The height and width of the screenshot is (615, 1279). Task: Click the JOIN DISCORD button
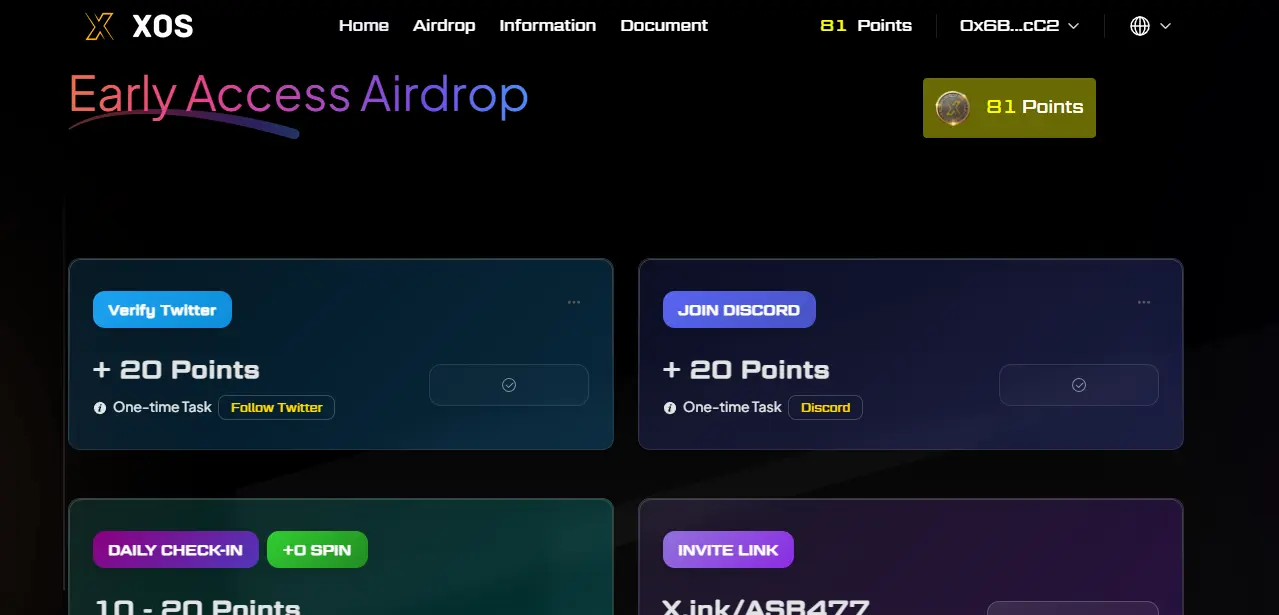[x=739, y=310]
